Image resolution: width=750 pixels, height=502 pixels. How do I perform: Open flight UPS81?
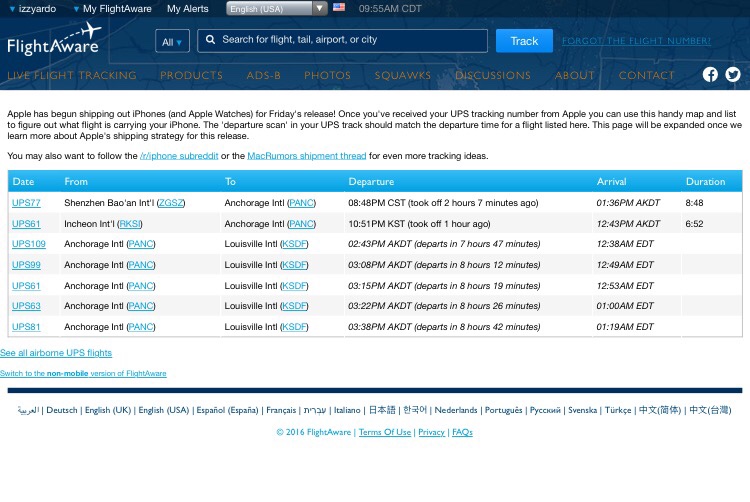26,327
